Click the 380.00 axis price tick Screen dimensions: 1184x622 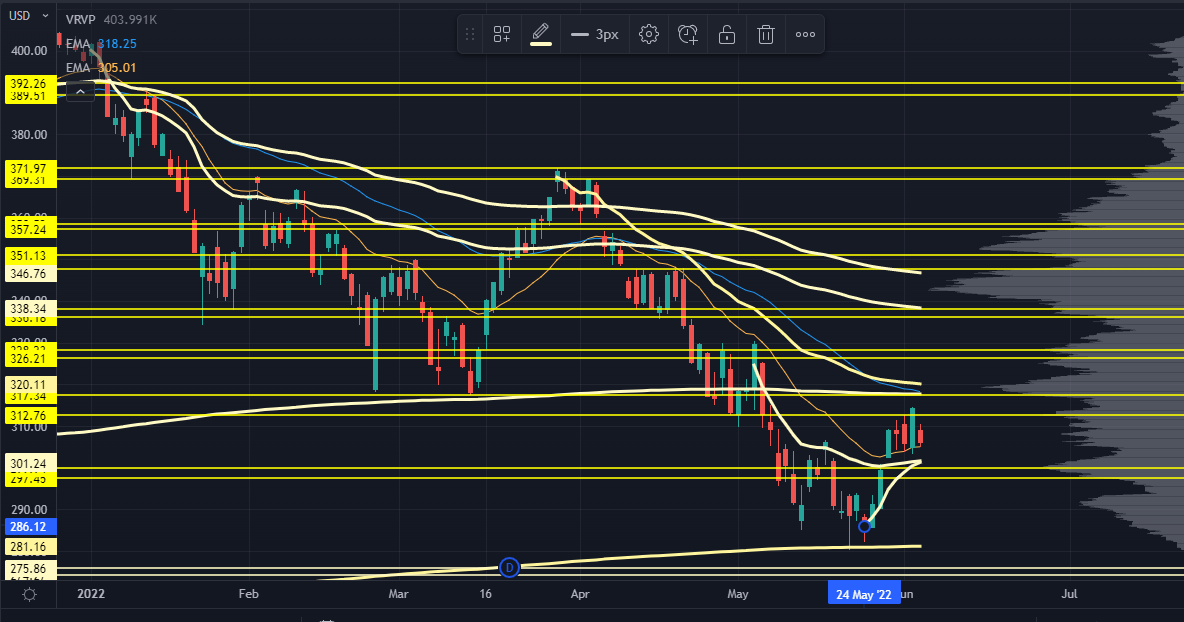coord(29,134)
